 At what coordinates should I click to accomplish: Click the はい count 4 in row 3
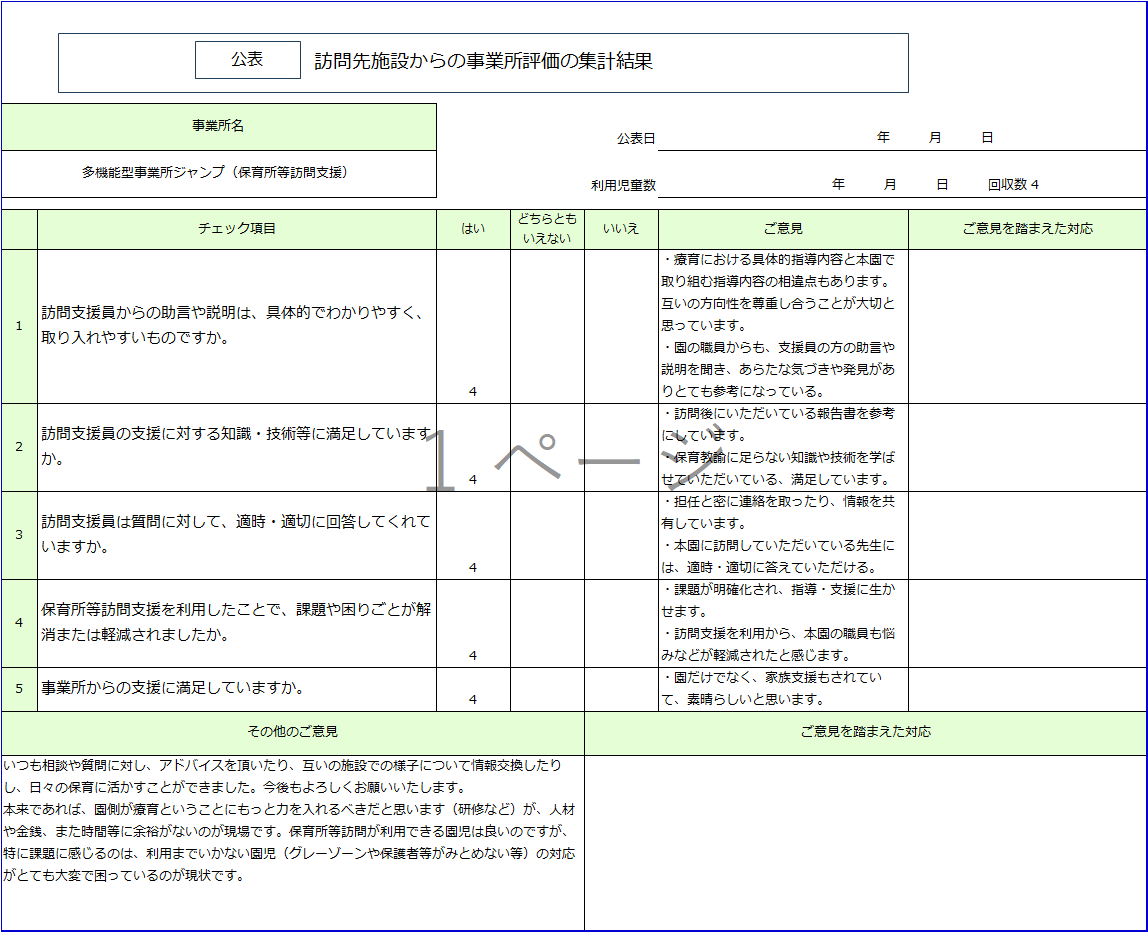473,567
